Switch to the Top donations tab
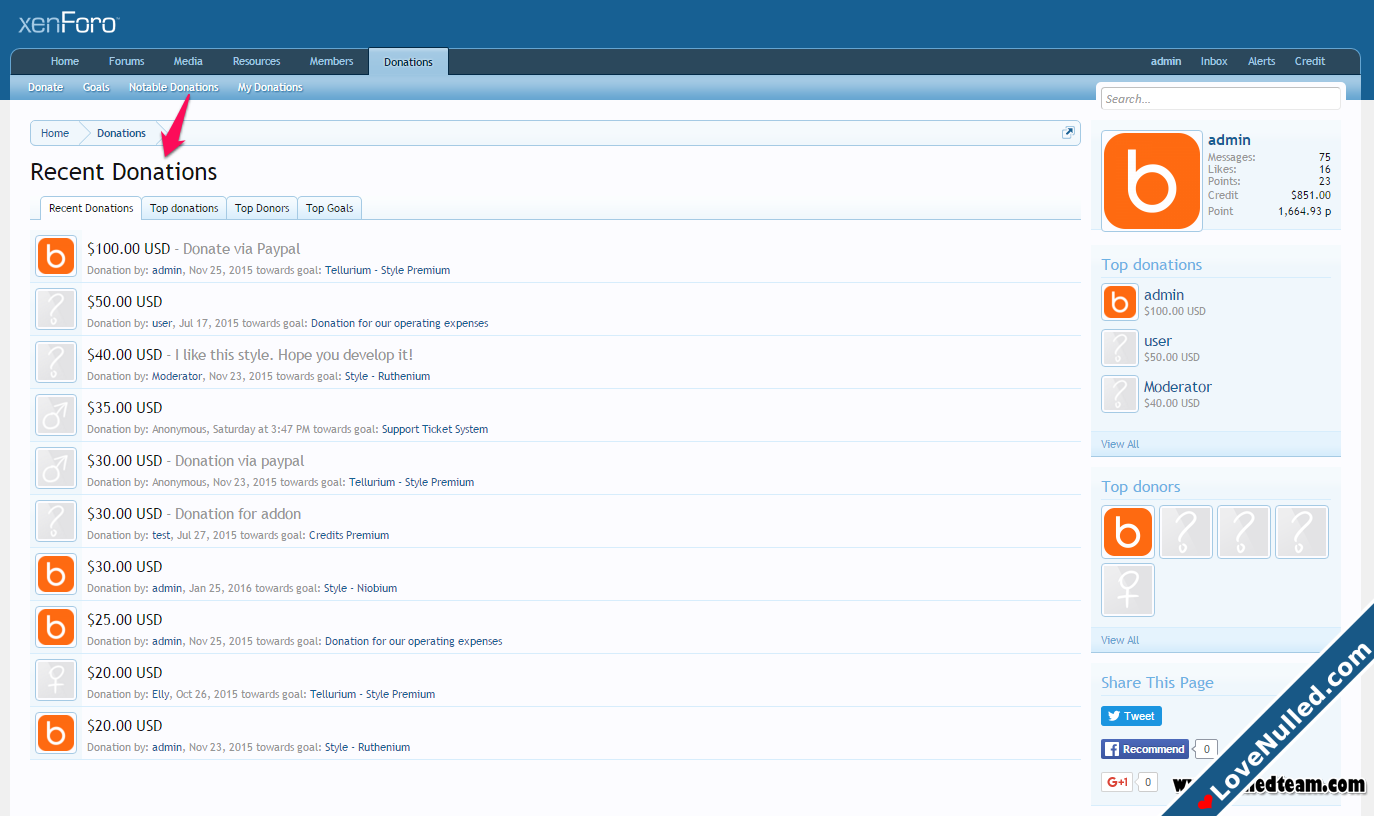 tap(184, 208)
